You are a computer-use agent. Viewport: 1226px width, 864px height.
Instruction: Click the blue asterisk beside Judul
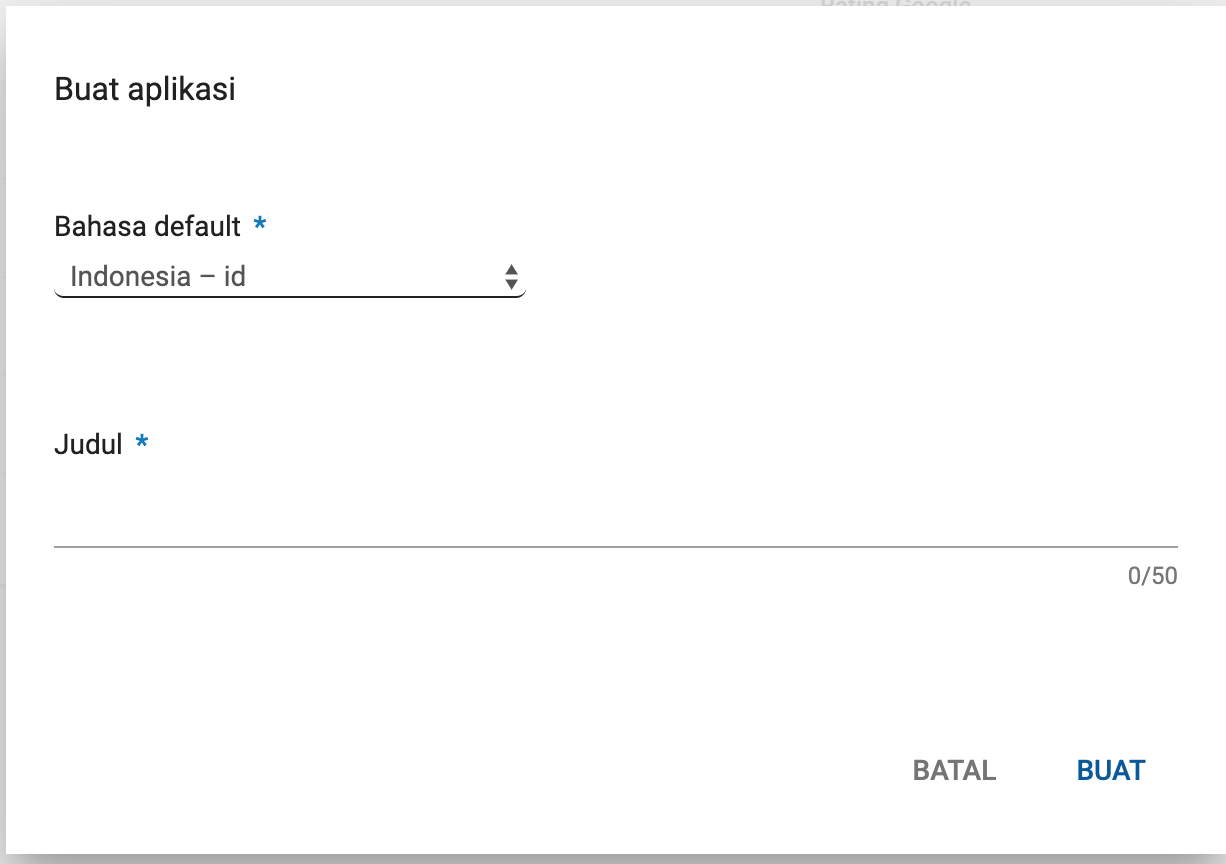[x=142, y=443]
